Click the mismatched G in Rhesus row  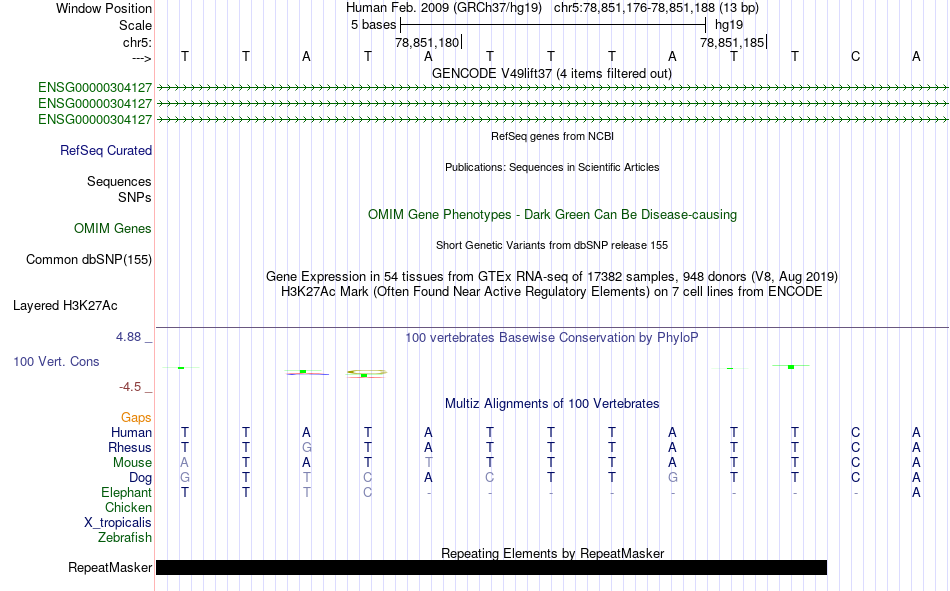click(307, 447)
